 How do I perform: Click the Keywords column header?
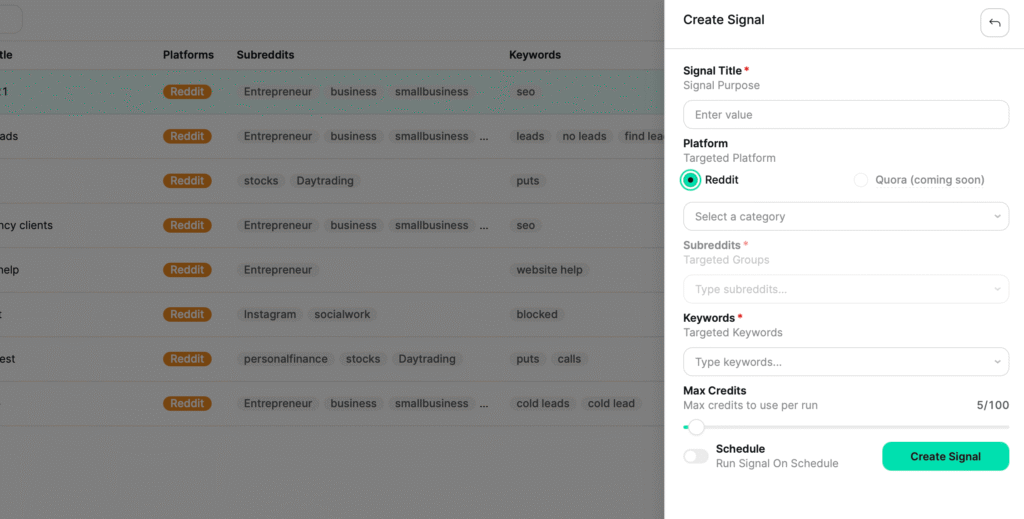coord(535,55)
